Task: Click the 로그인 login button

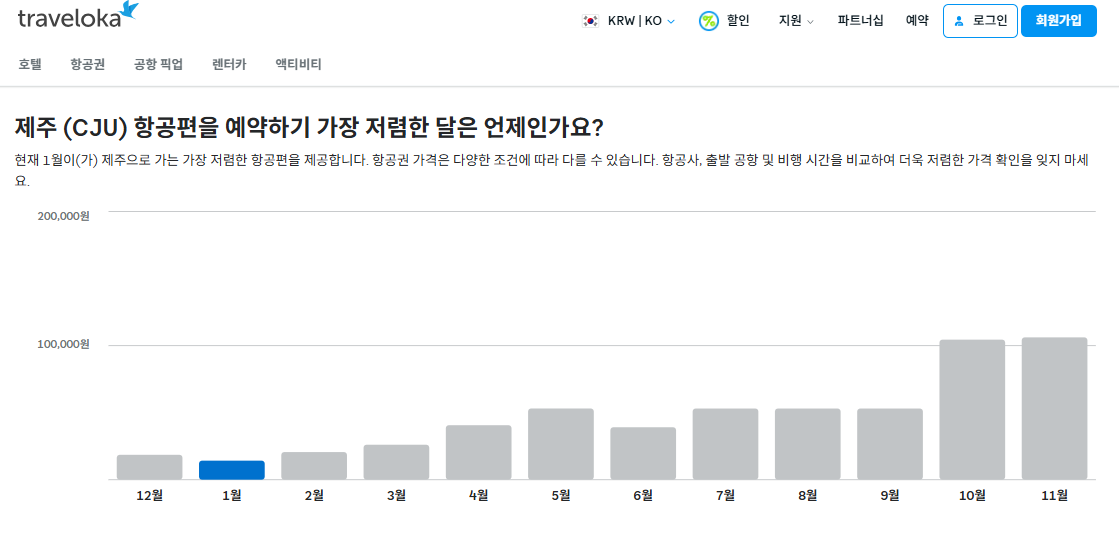Action: click(x=981, y=21)
